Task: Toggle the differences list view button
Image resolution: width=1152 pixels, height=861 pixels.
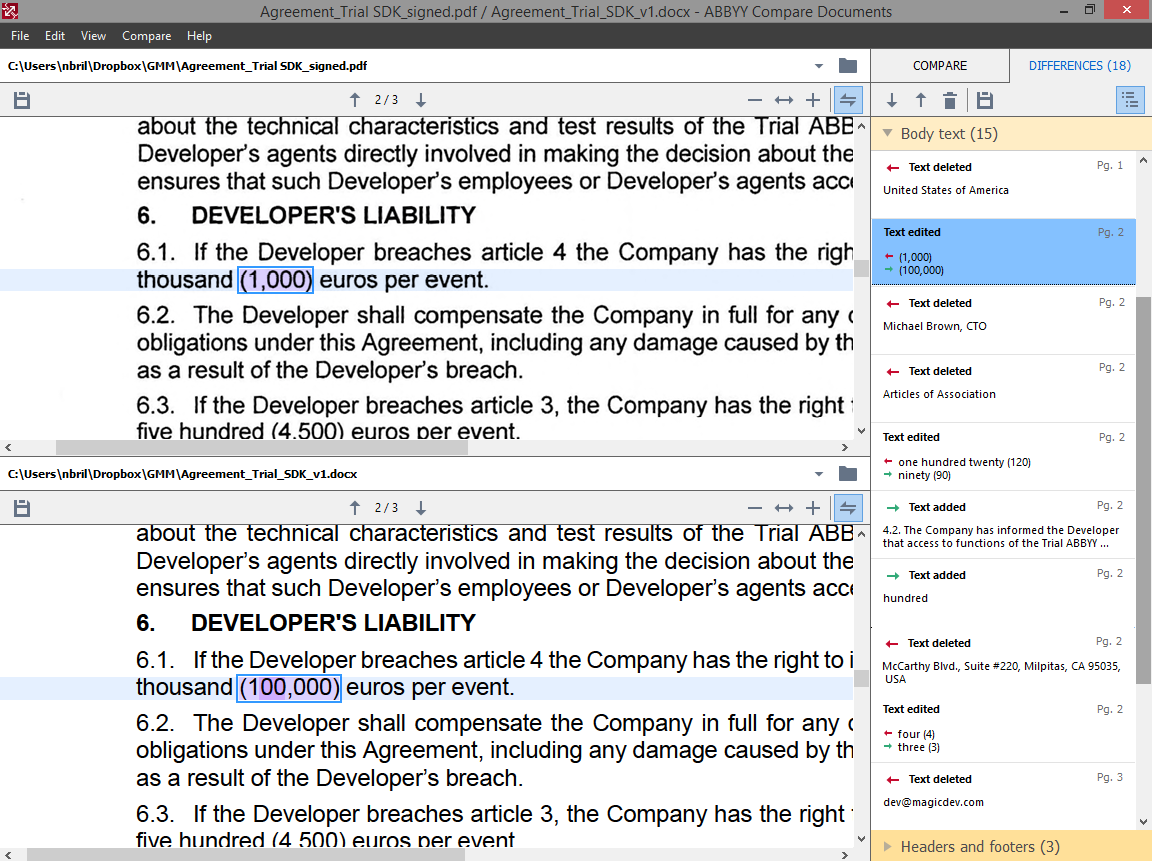Action: (1130, 101)
